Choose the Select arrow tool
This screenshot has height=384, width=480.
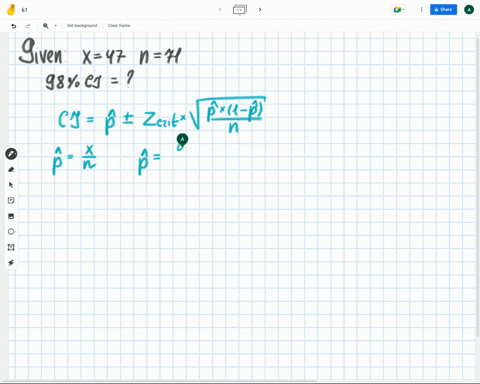coord(11,185)
